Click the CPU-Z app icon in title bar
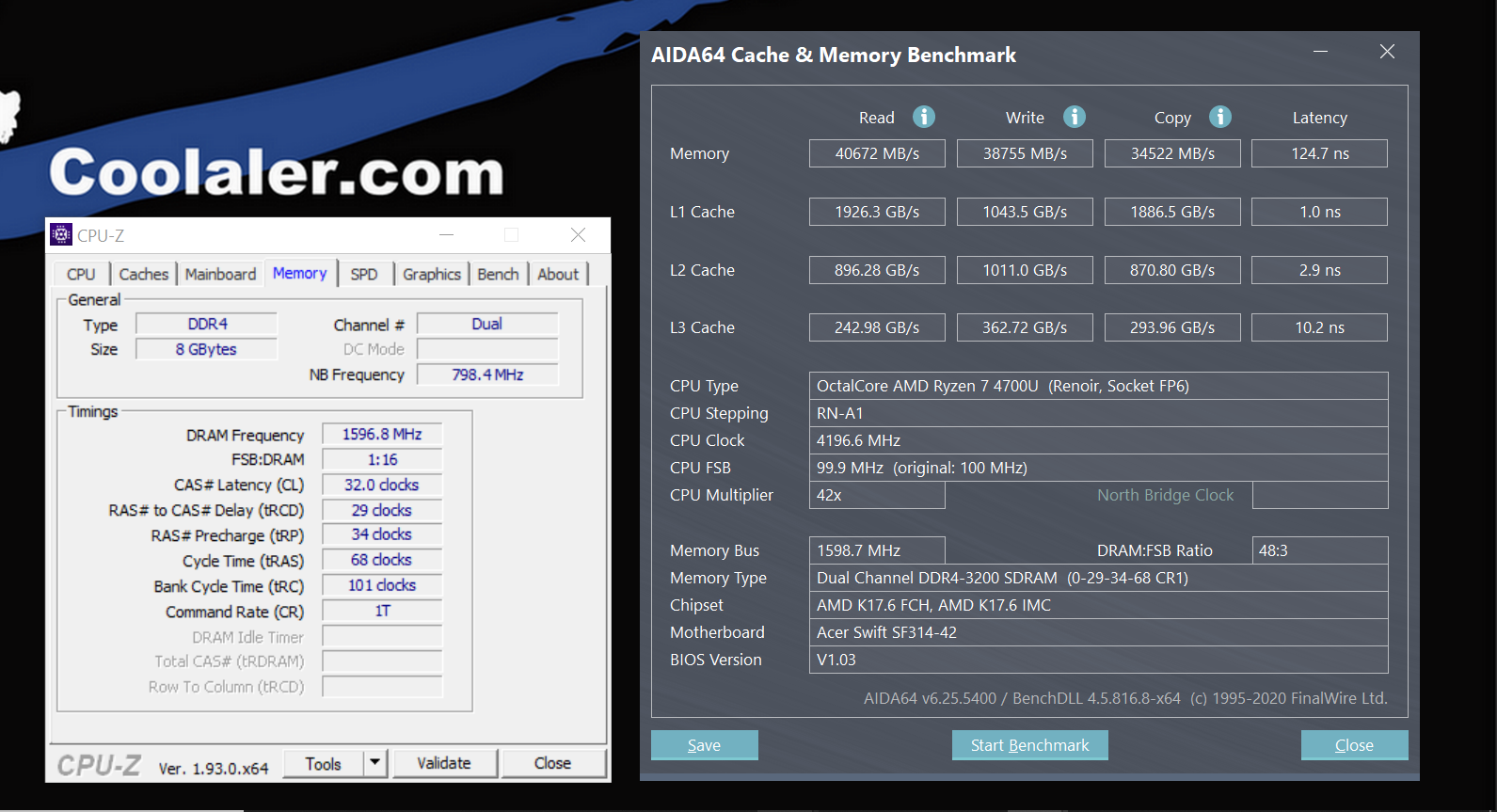The image size is (1497, 812). click(x=61, y=234)
